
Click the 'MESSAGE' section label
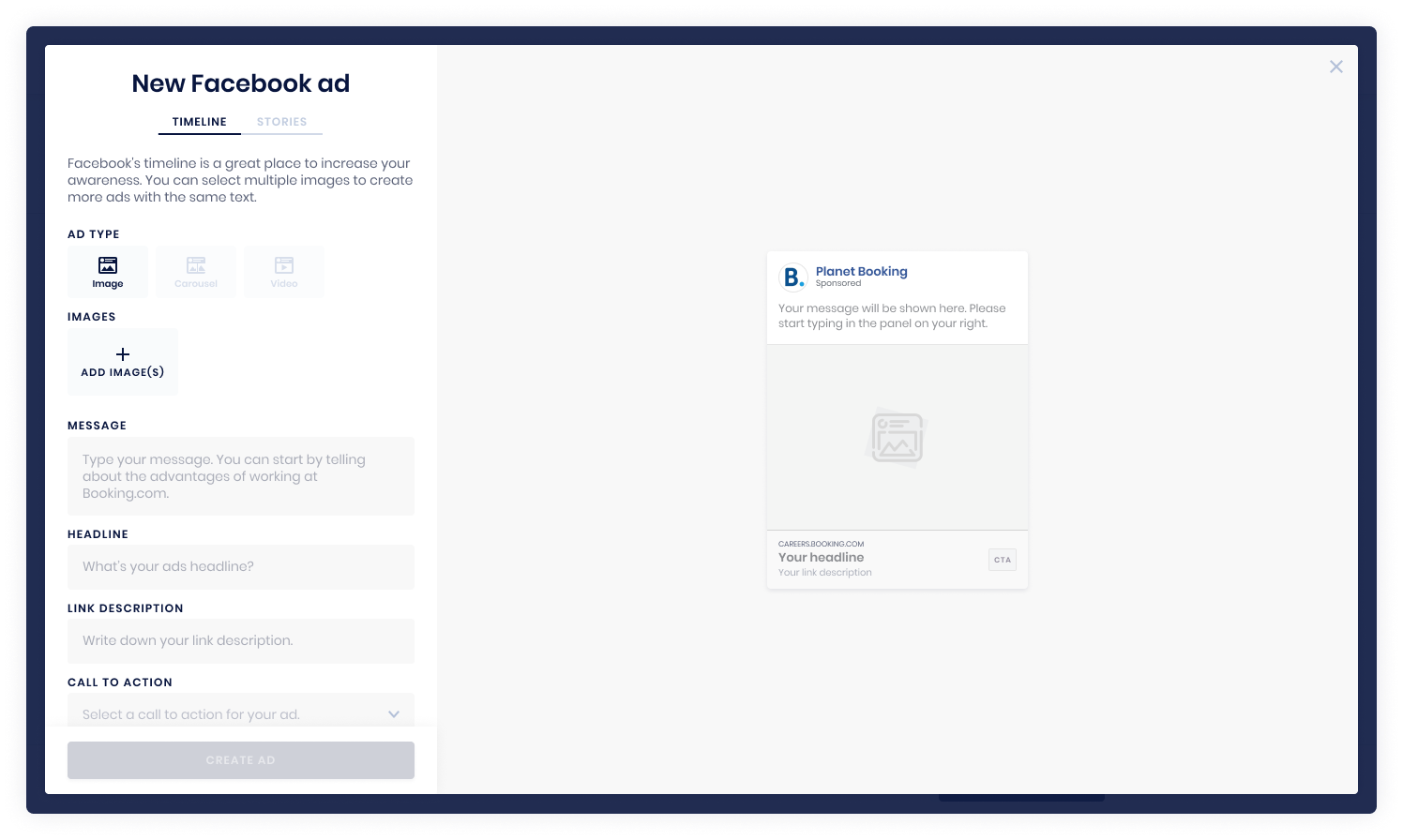click(97, 426)
